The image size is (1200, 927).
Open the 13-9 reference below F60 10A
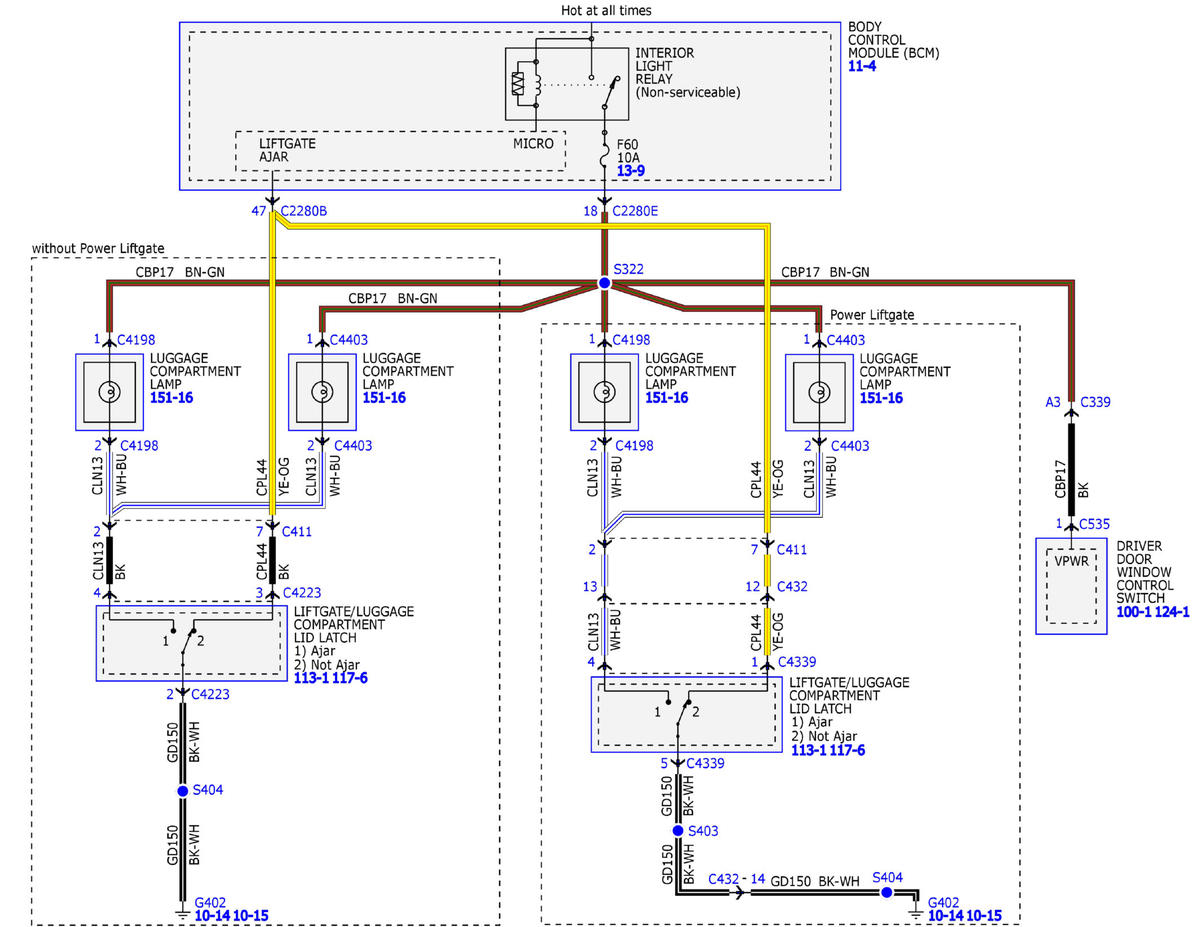click(632, 172)
